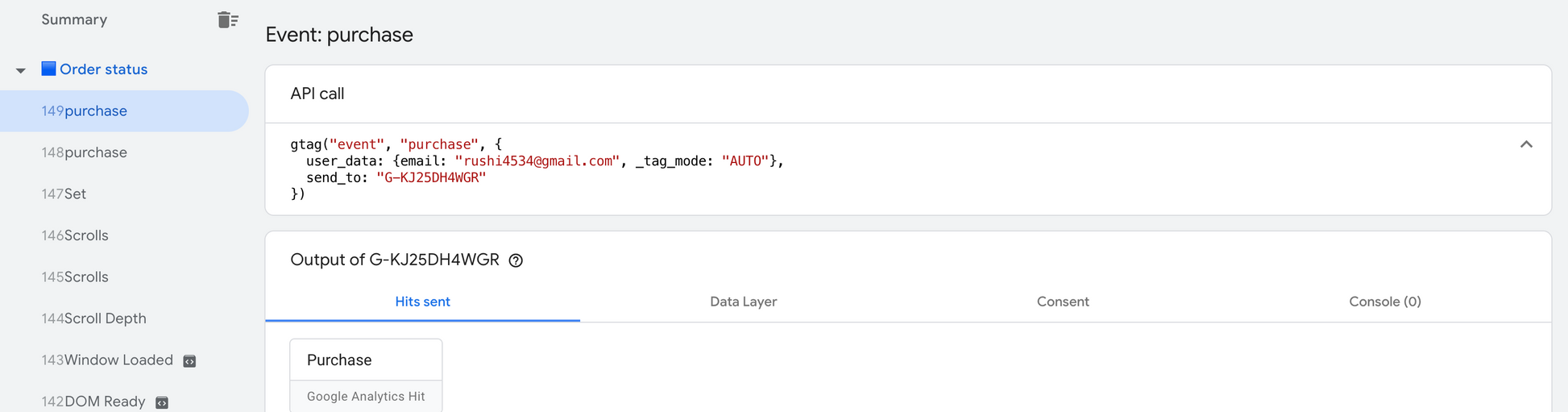This screenshot has width=1568, height=412.
Task: Open the Data Layer tab
Action: [x=743, y=302]
